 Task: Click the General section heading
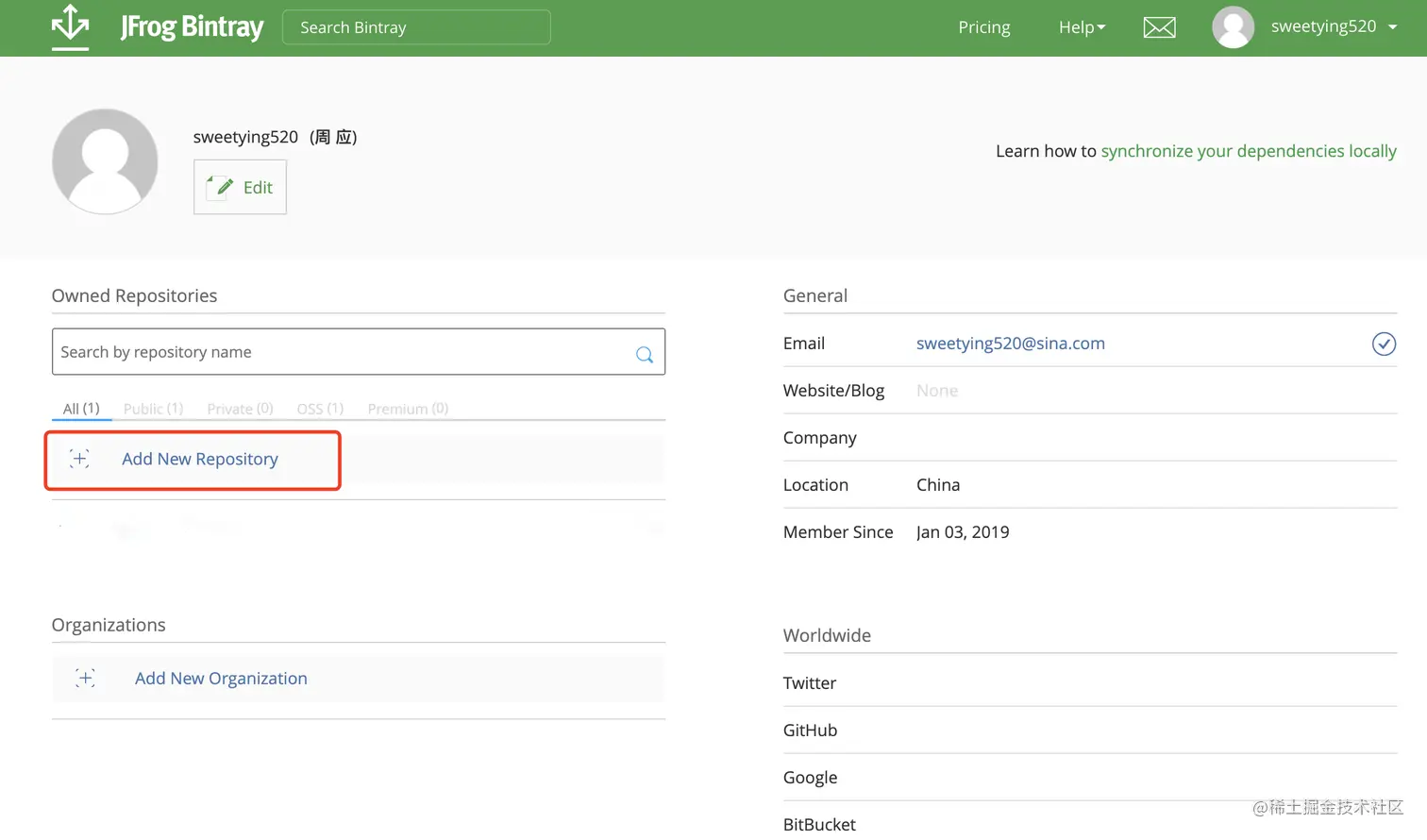point(815,295)
